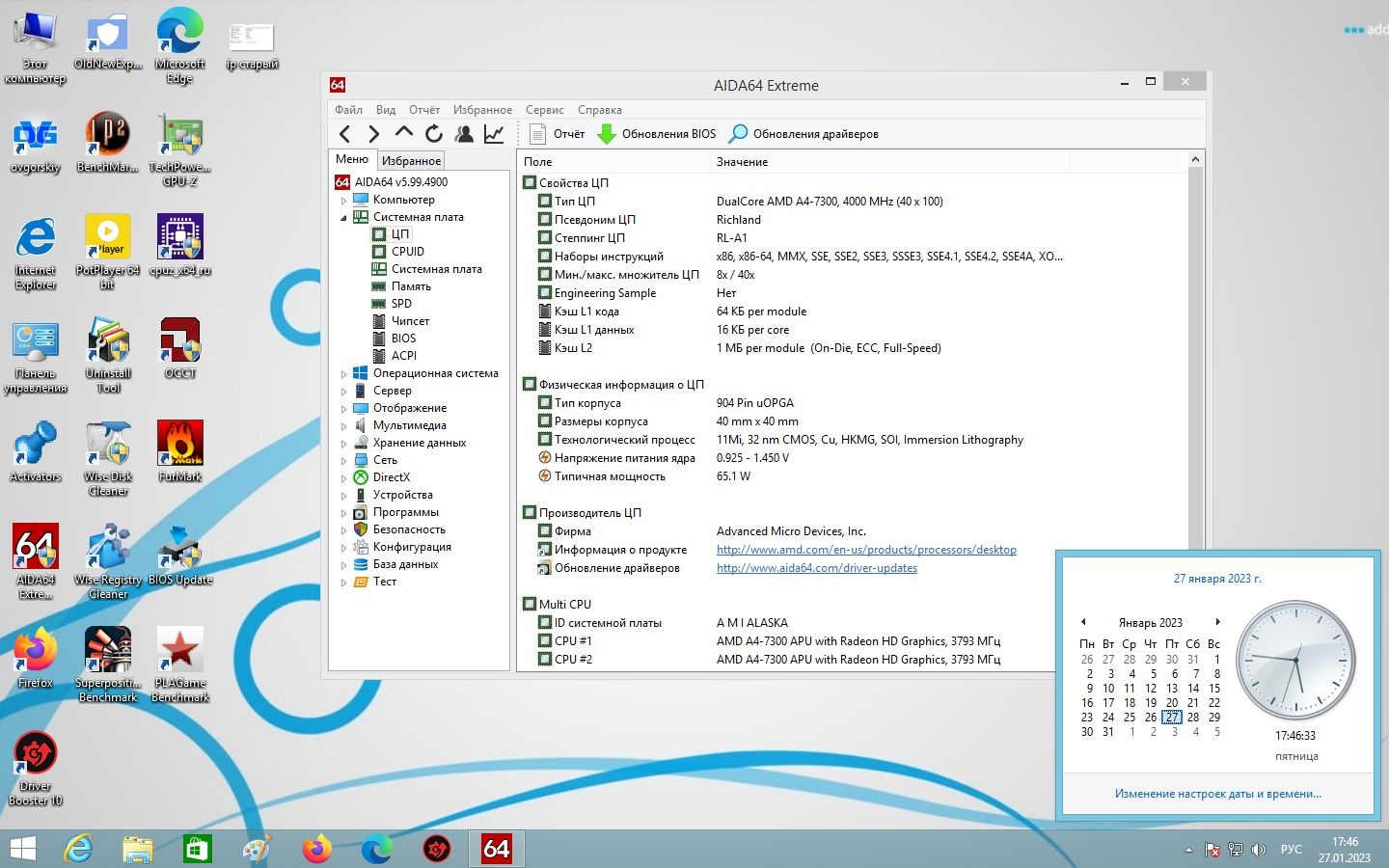Open the AMD processors desktop link
Viewport: 1389px width, 868px height.
(866, 550)
